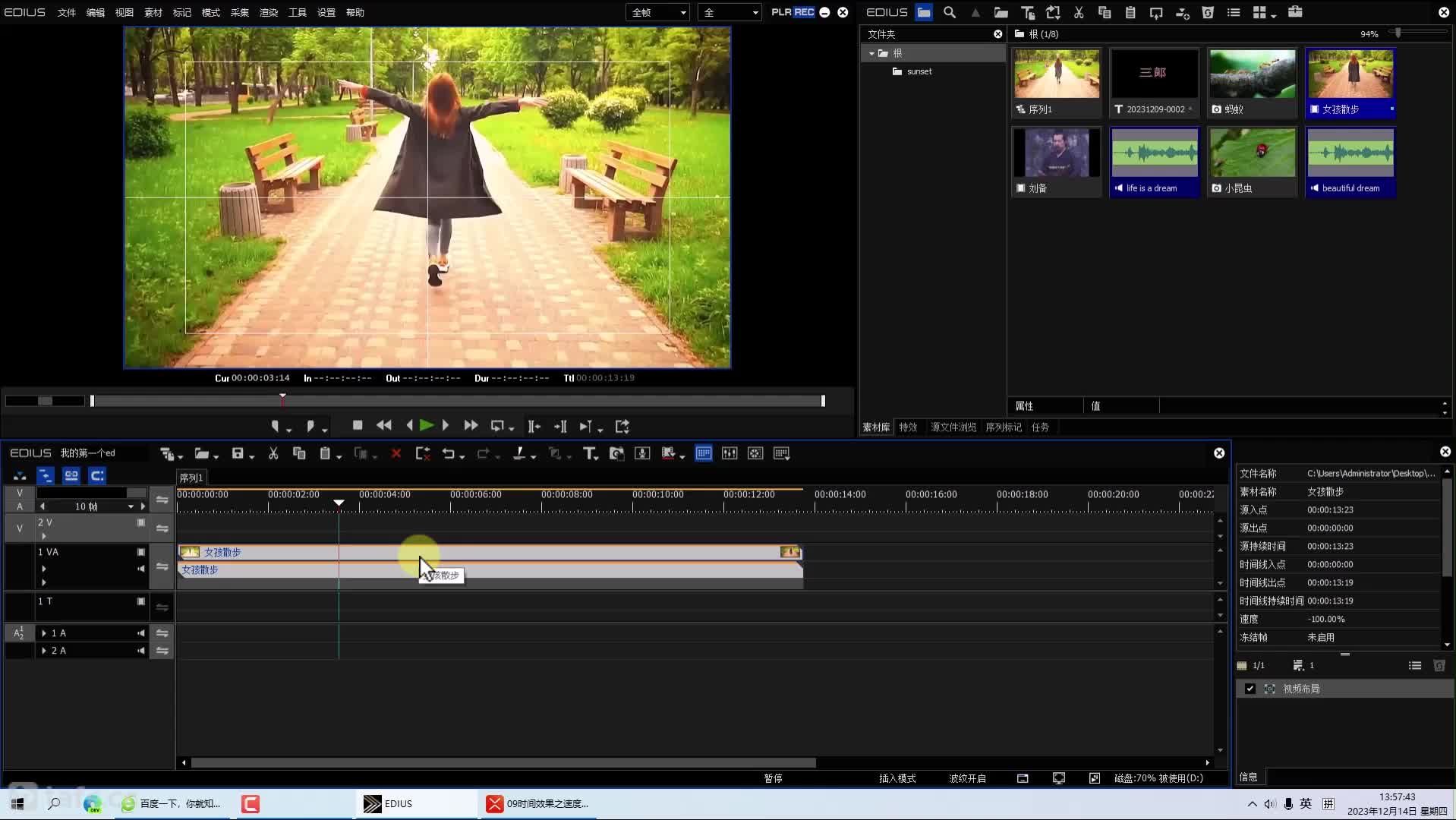This screenshot has width=1456, height=820.
Task: Open the Vectorscope/waveform icon
Action: click(755, 454)
